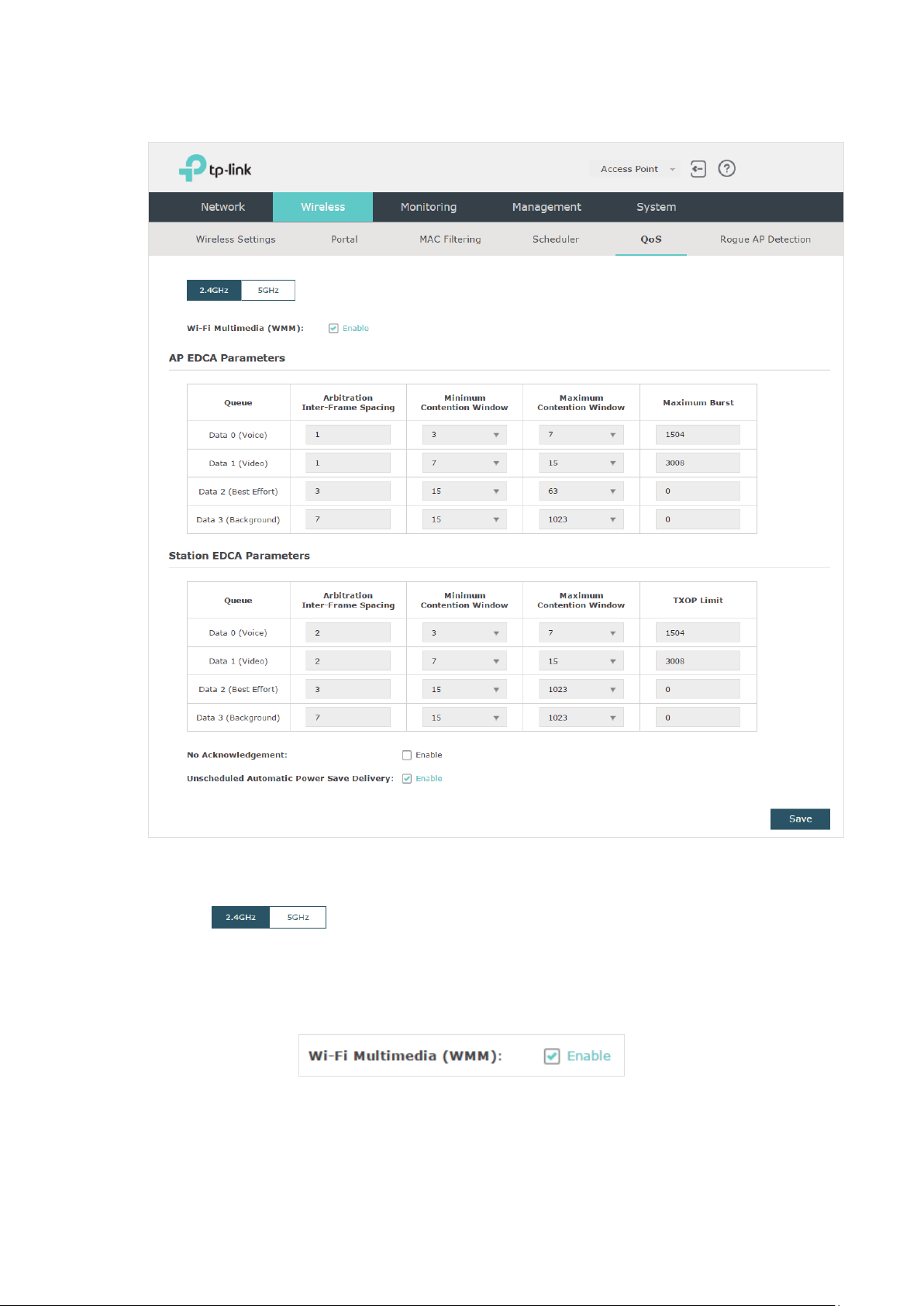Select the 2.4GHz band button in panel
This screenshot has width=924, height=1306.
click(214, 290)
